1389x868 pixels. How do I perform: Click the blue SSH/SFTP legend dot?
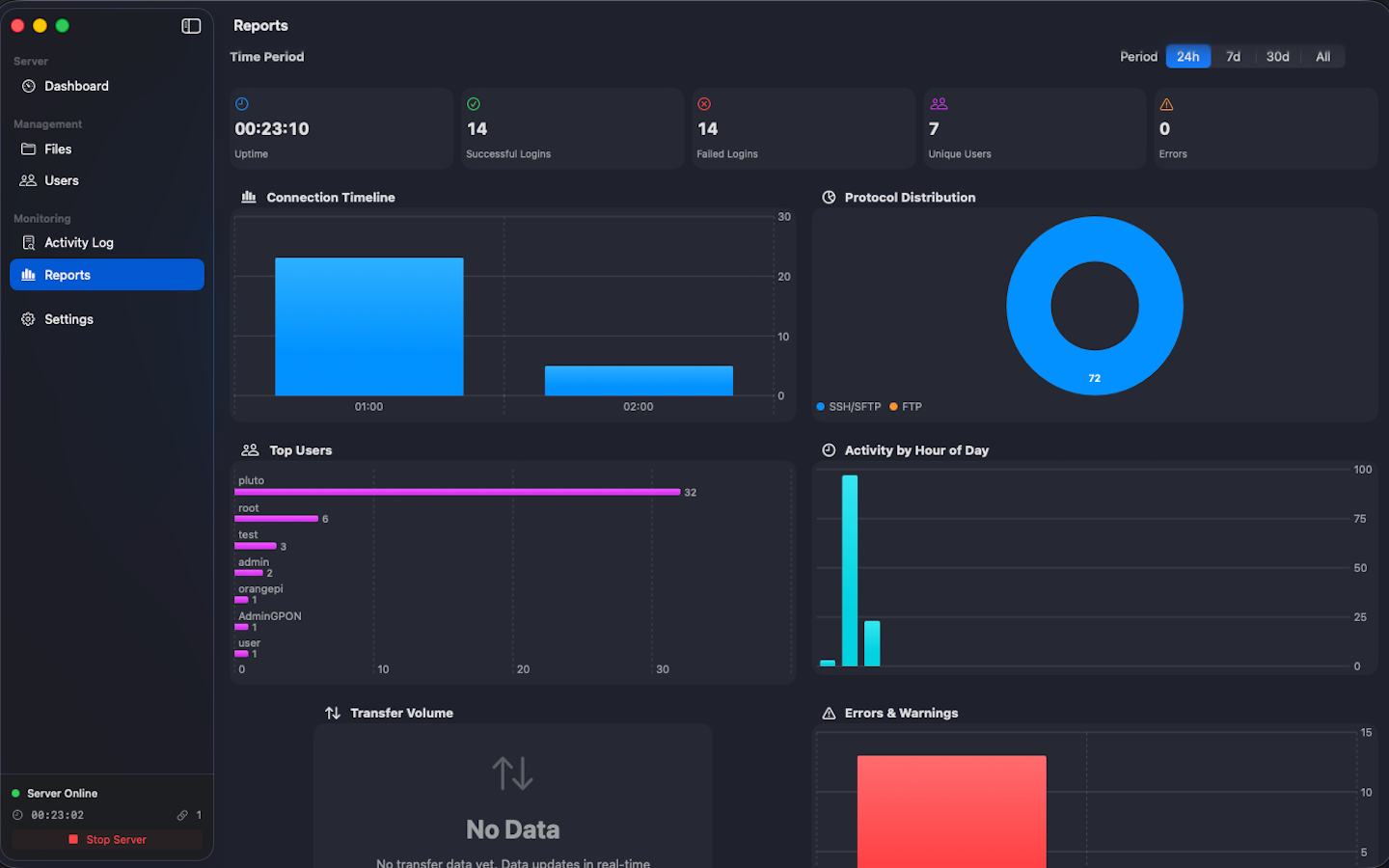821,407
